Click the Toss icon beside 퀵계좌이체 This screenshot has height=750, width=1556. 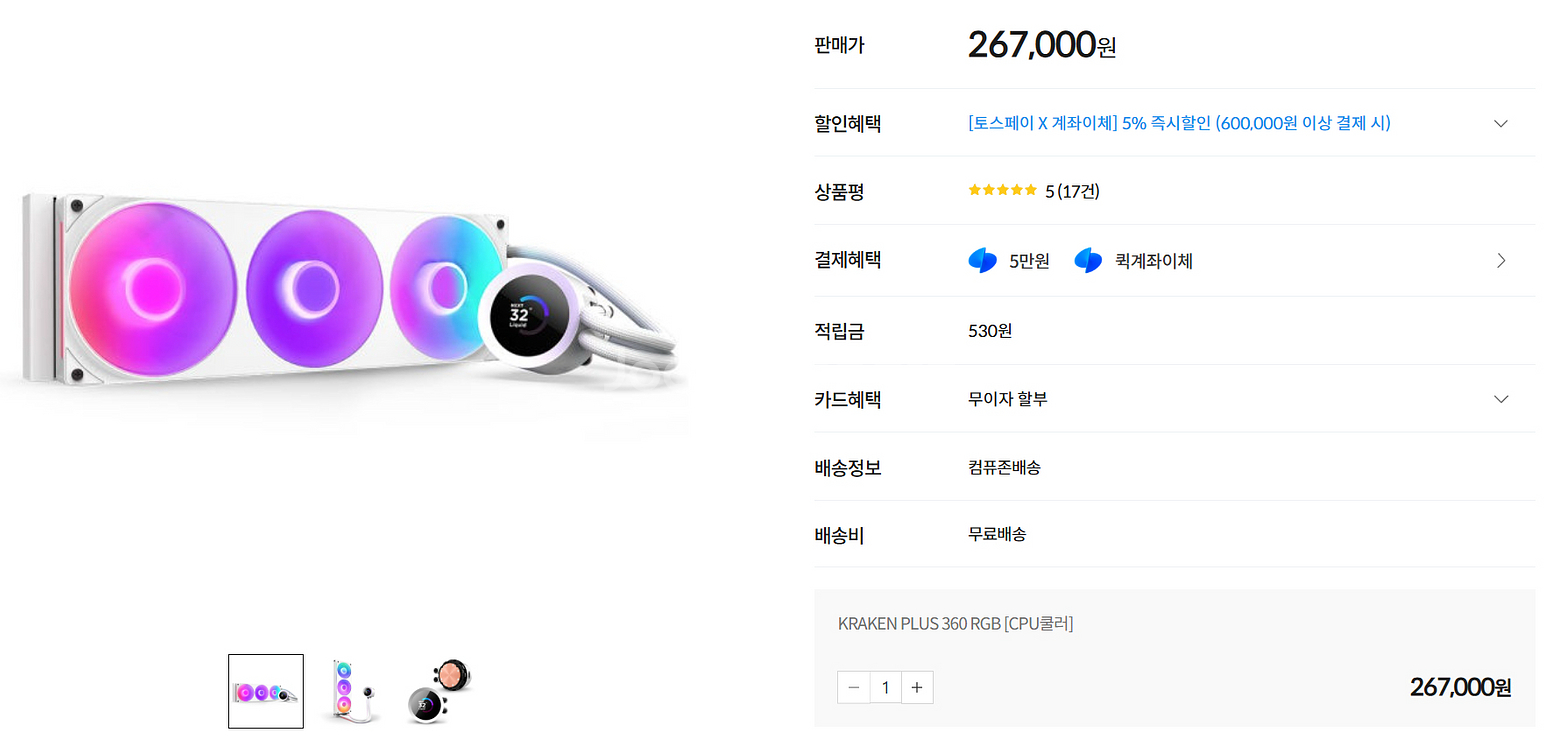[1088, 261]
